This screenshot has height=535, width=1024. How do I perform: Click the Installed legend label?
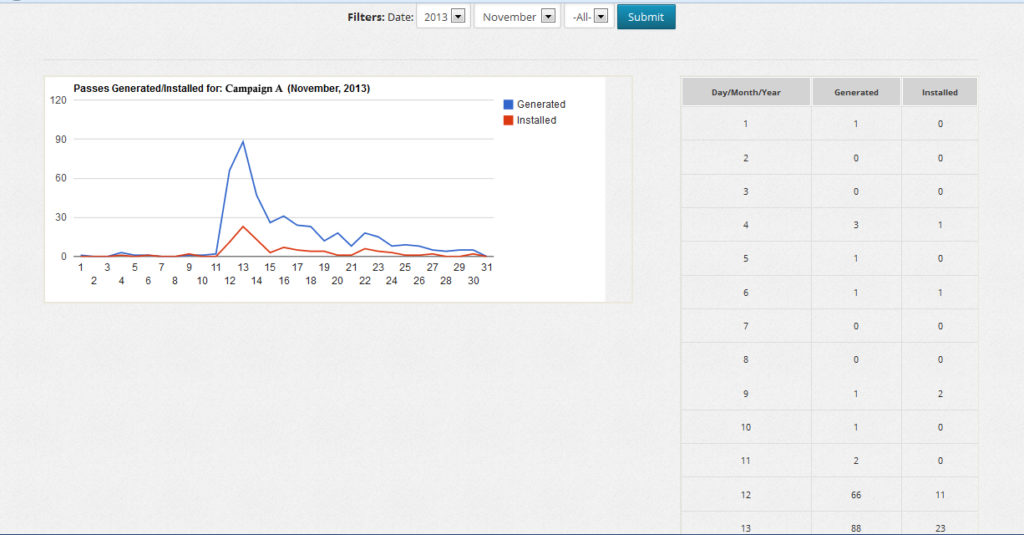(536, 120)
